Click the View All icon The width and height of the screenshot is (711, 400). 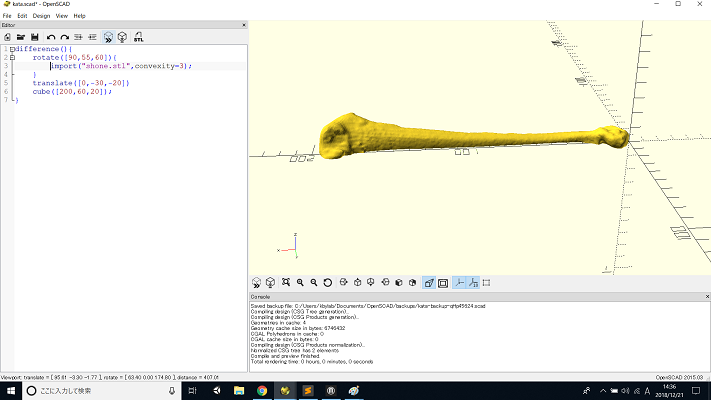coord(286,283)
